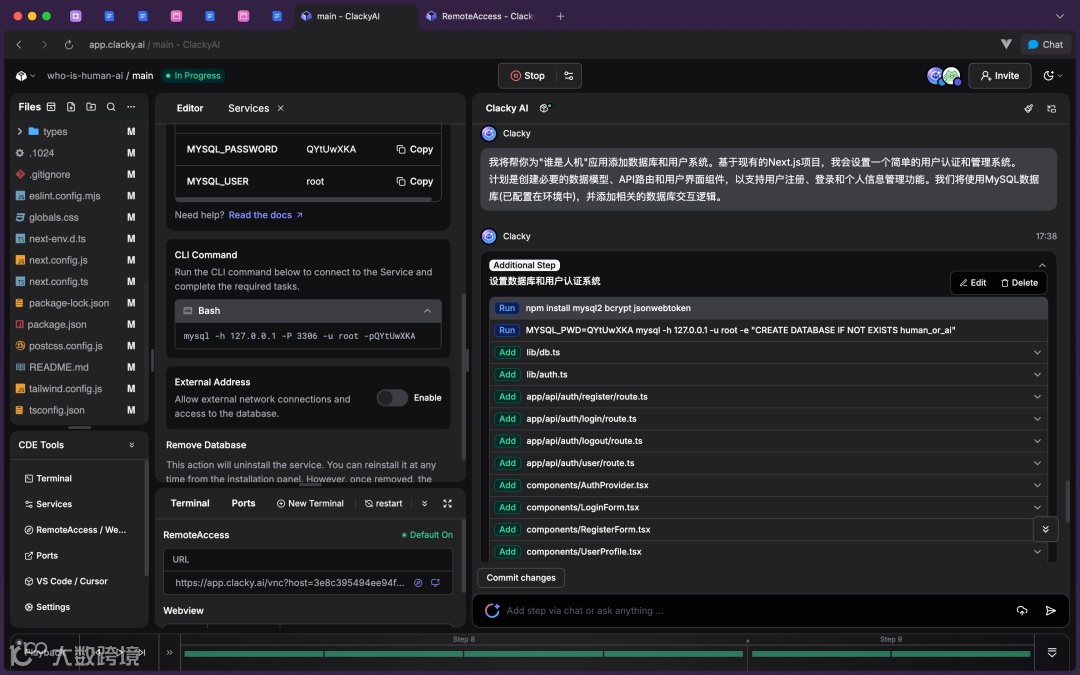Viewport: 1080px width, 675px height.
Task: Open the theme switcher moon icon
Action: click(x=1048, y=76)
